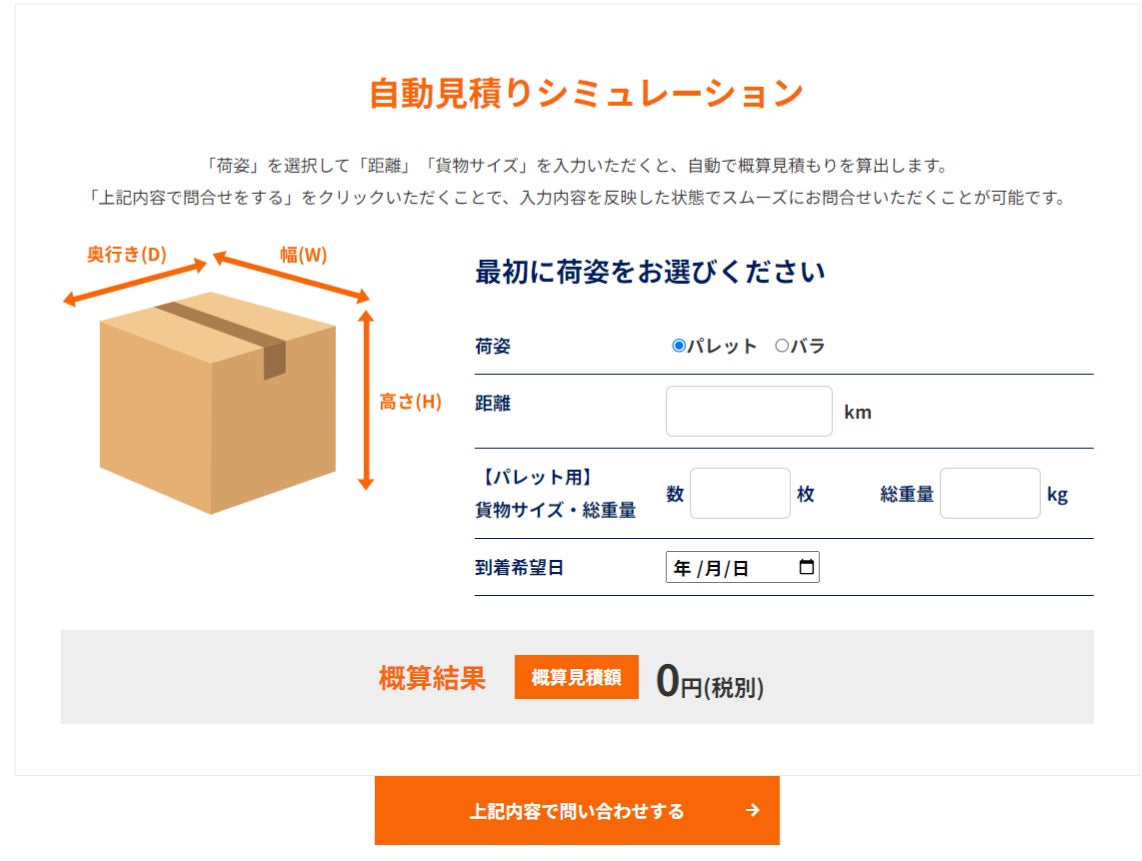Open the calendar picker icon for 到着希望日
This screenshot has width=1142, height=861.
pos(807,568)
